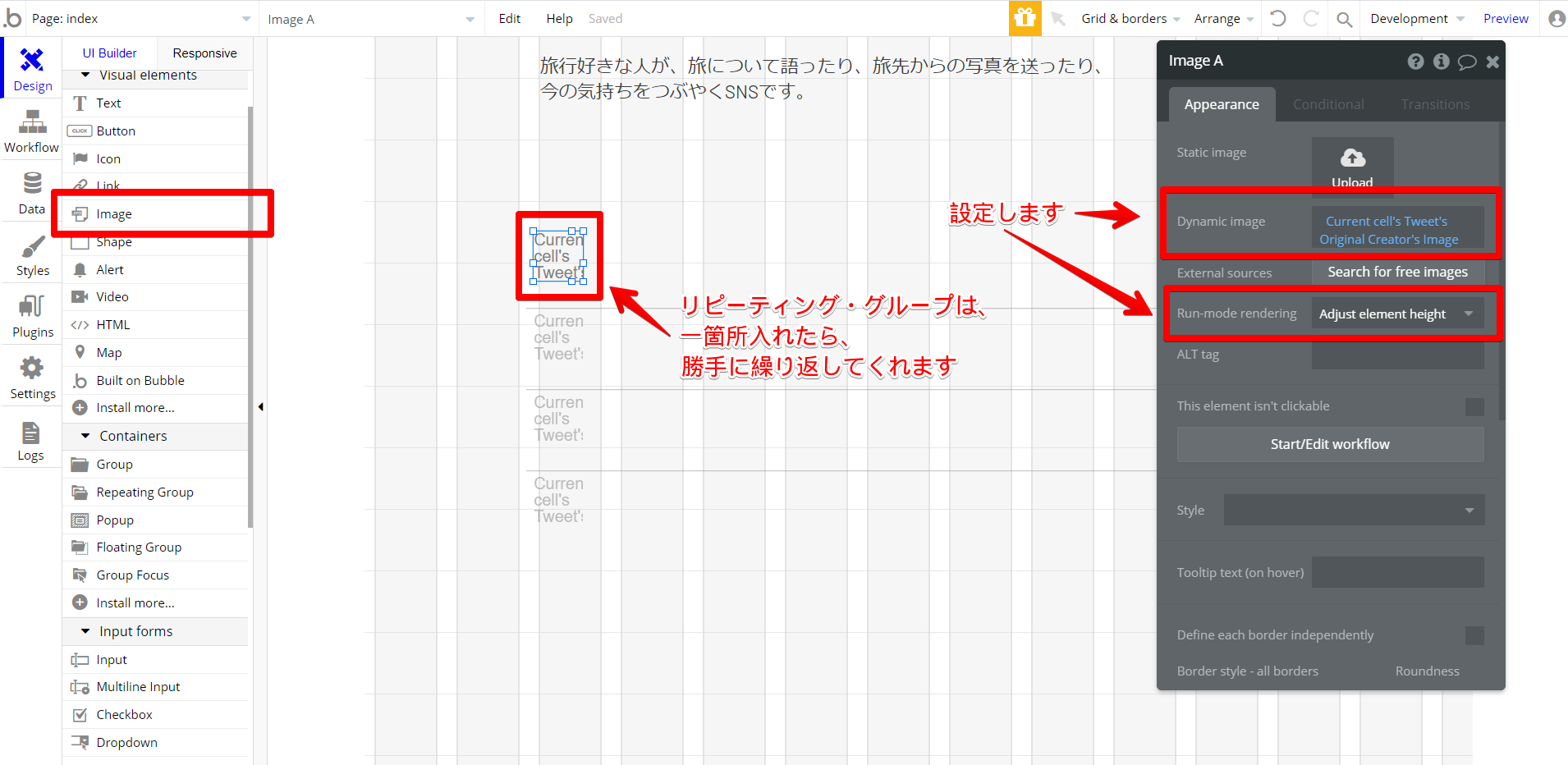Select the Group Focus container
1568x765 pixels.
(x=155, y=575)
